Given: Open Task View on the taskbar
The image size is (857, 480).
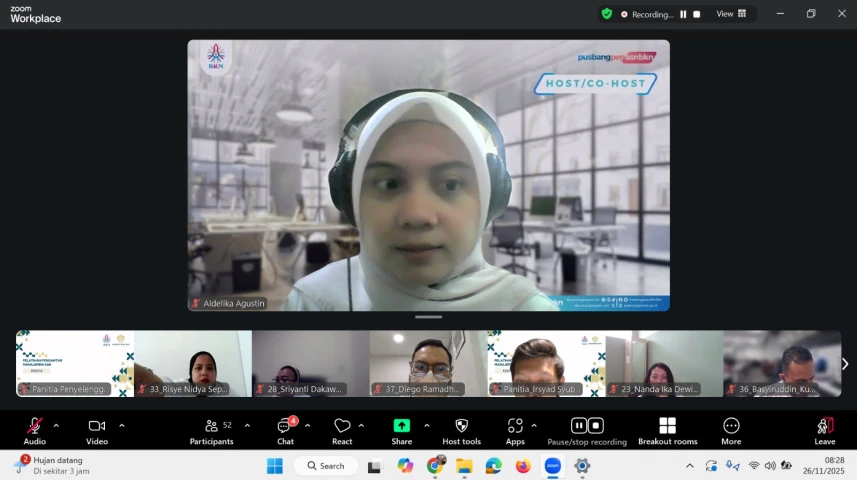Looking at the screenshot, I should 374,466.
